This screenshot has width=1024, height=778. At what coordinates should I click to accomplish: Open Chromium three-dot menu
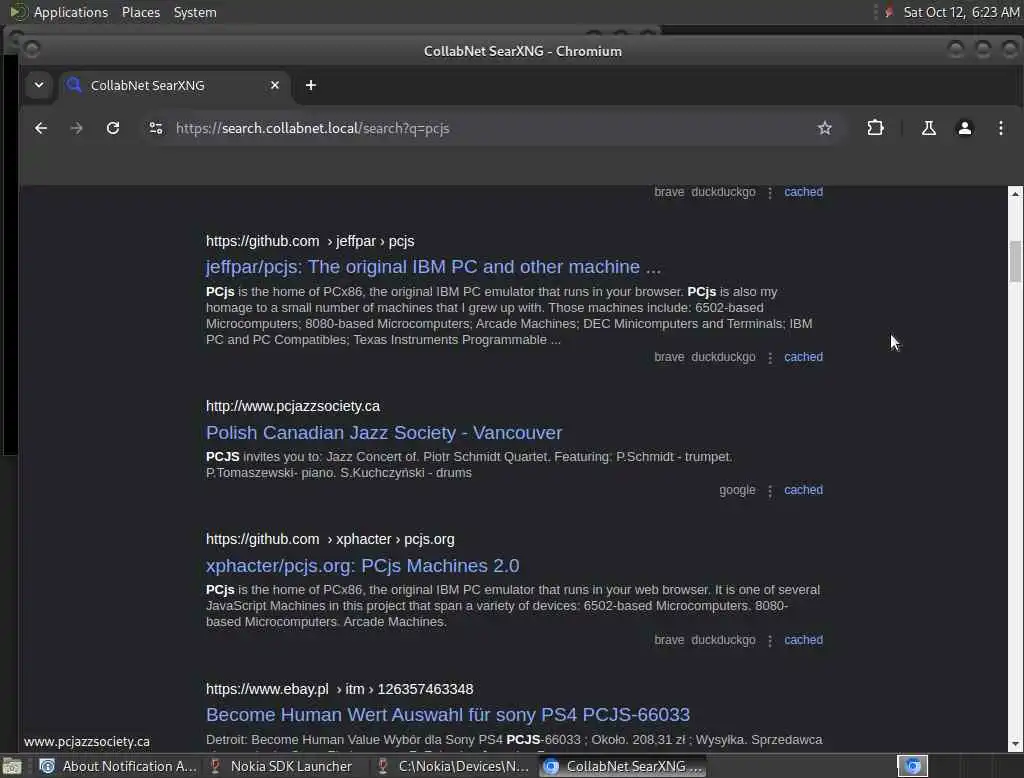(1000, 128)
